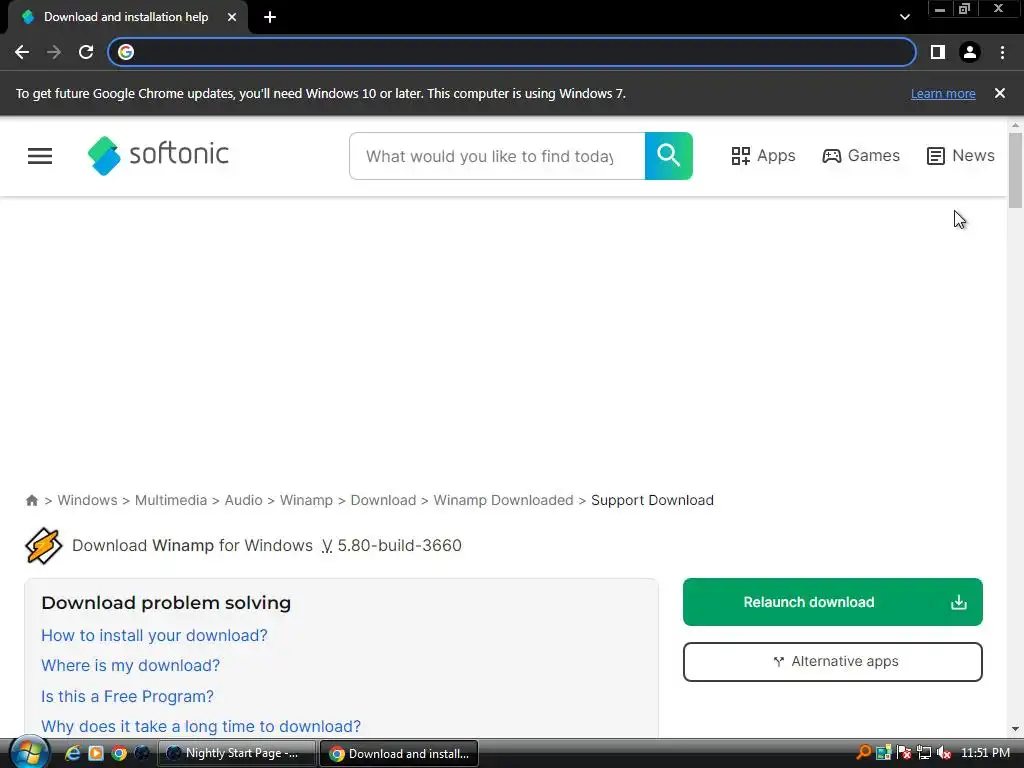1024x768 pixels.
Task: Click the Action Center flag tray icon
Action: point(904,752)
